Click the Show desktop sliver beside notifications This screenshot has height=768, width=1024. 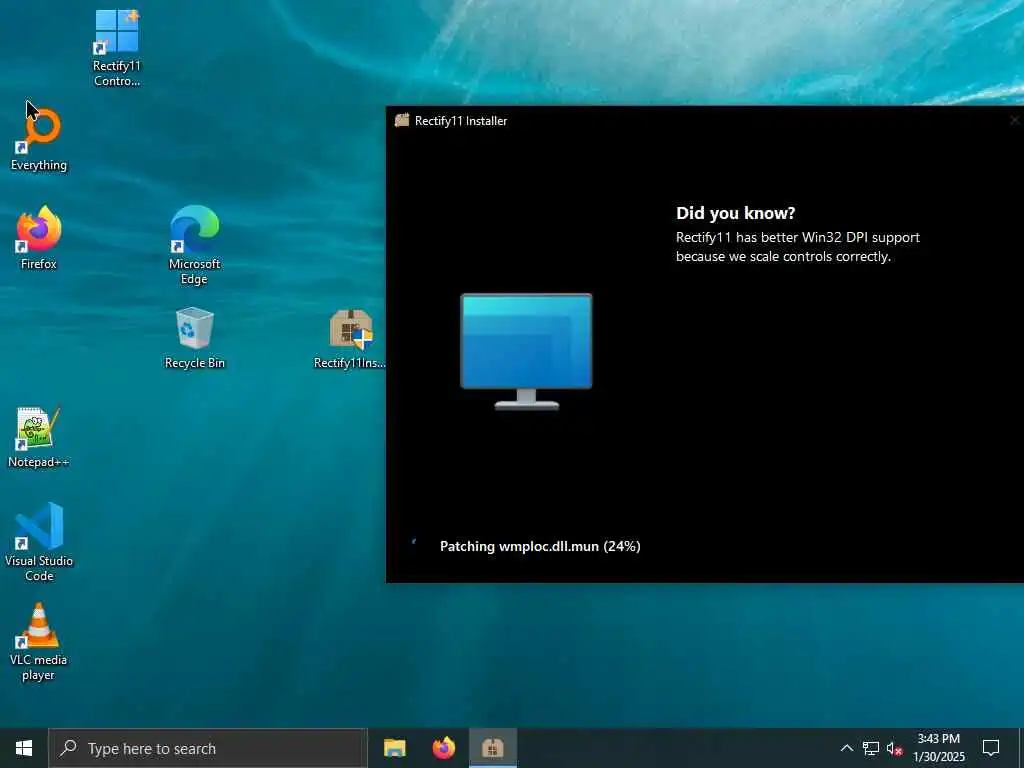click(x=1021, y=748)
